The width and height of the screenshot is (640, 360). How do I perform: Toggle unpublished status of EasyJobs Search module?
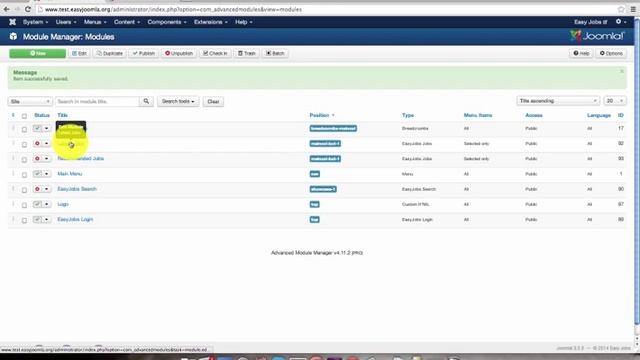pos(38,189)
